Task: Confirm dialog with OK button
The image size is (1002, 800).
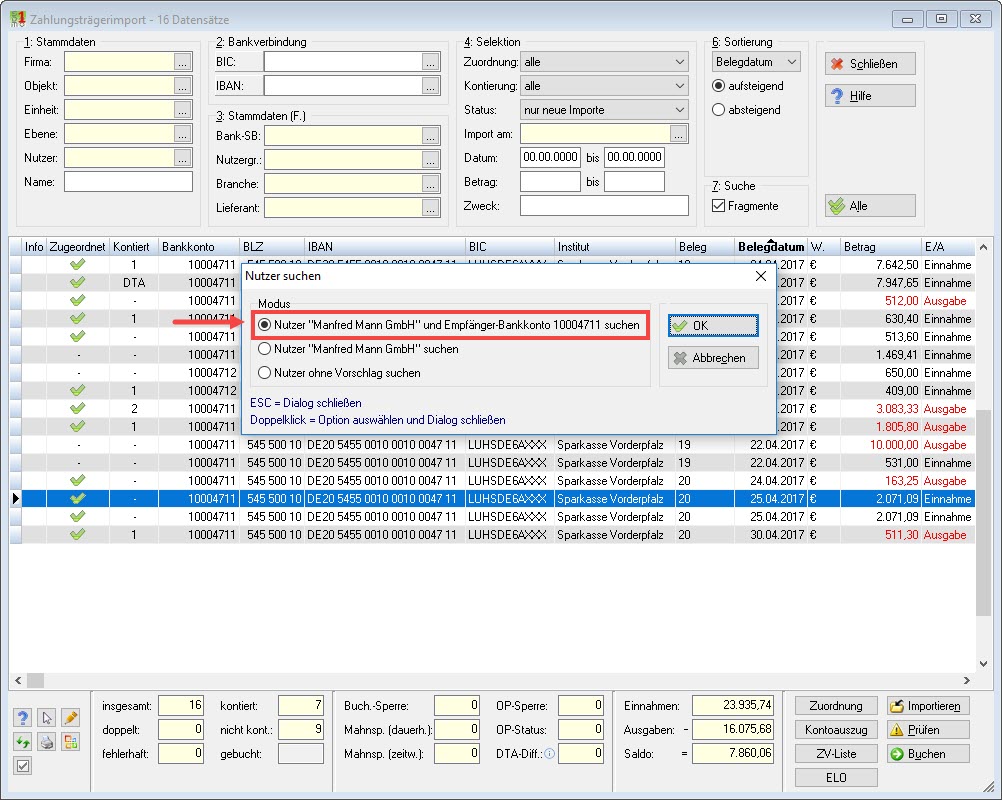Action: (x=713, y=325)
